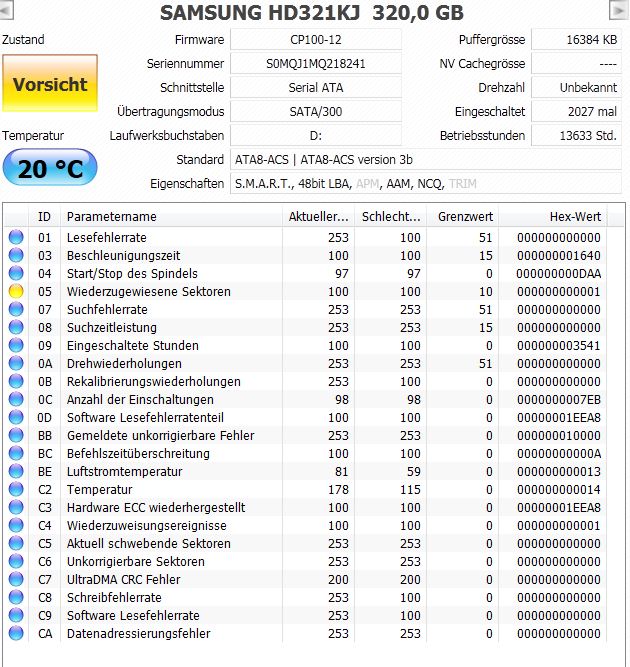Click the Eingeschaltet value 2027 mal
The height and width of the screenshot is (667, 630).
[x=576, y=111]
